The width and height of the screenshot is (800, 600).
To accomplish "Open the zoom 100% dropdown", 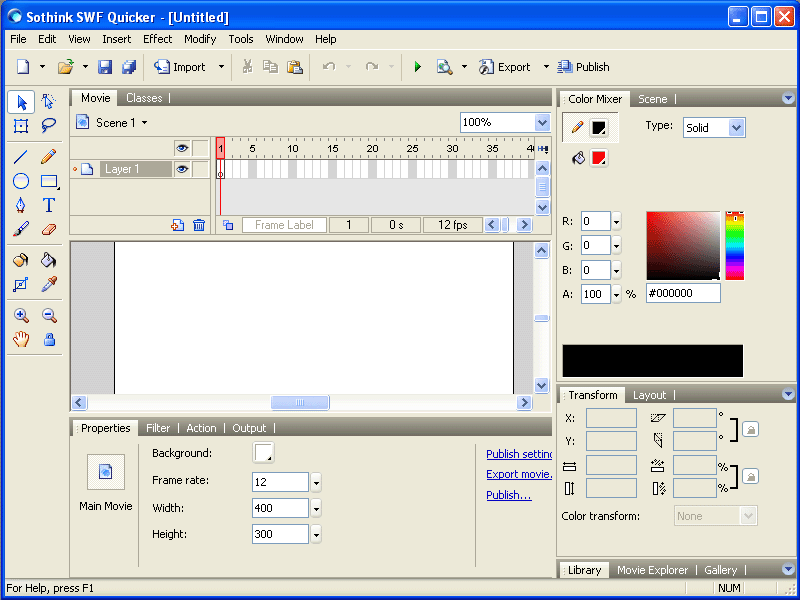I will (x=542, y=122).
